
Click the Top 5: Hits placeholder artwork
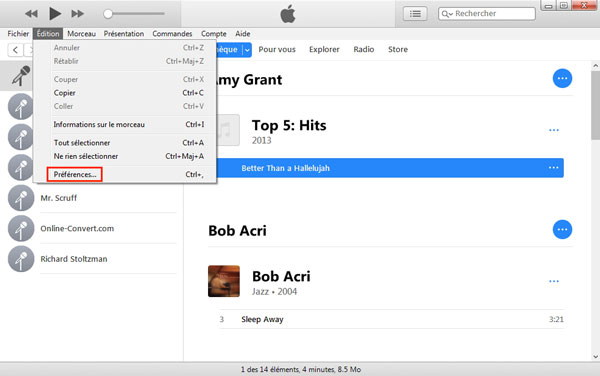point(228,130)
